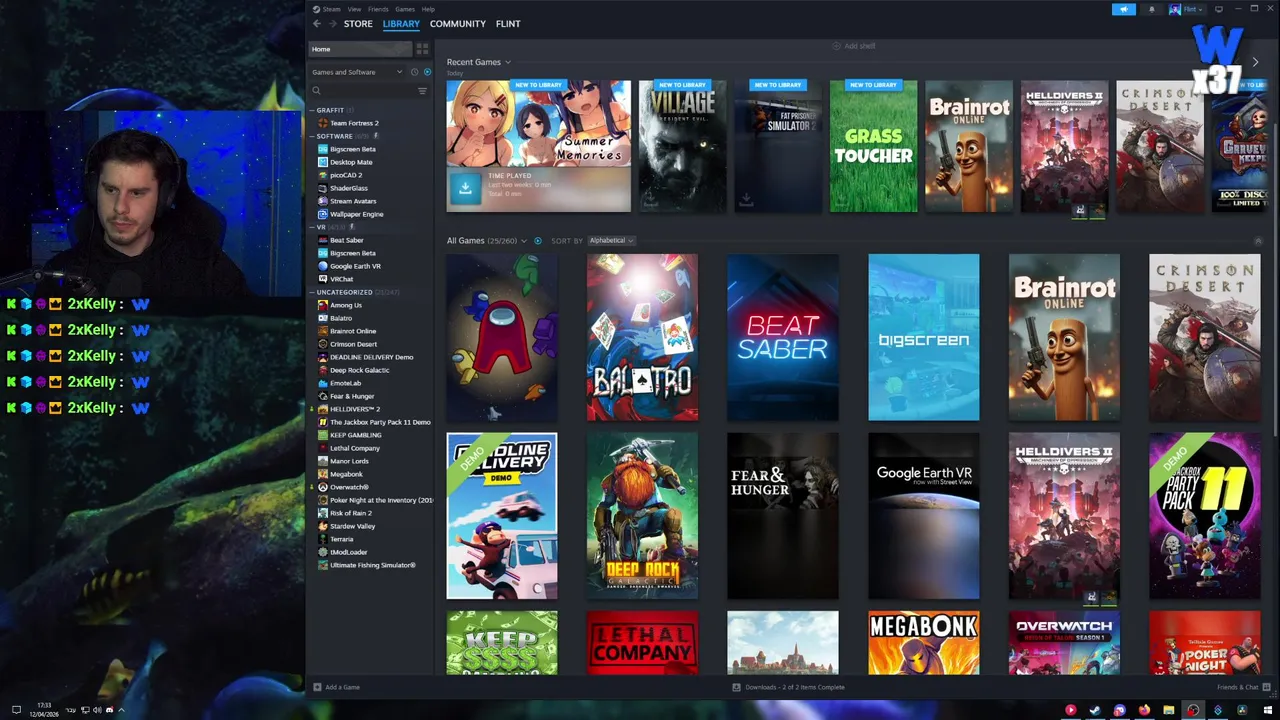The image size is (1280, 720).
Task: Open the Games and Software dropdown
Action: [x=357, y=72]
